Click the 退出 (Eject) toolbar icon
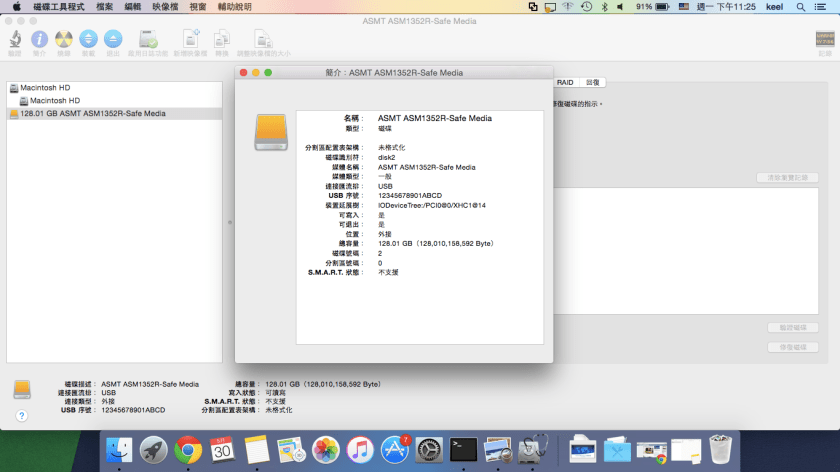The image size is (840, 472). [x=112, y=40]
